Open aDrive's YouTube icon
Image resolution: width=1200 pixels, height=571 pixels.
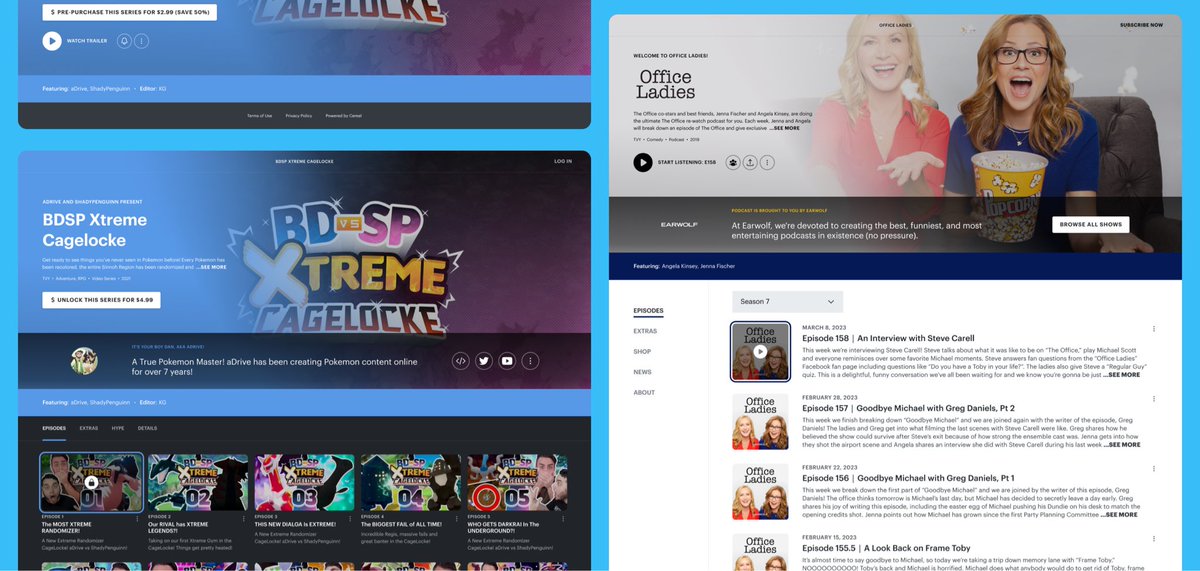[x=507, y=361]
